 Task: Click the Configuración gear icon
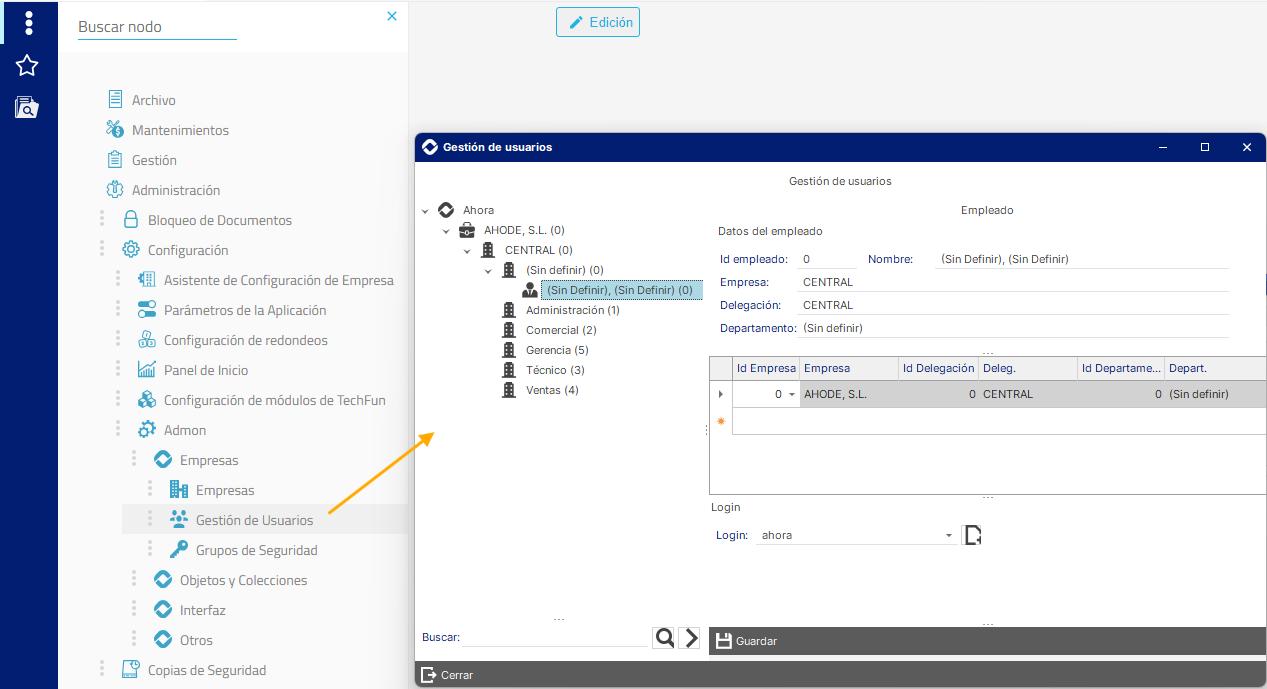pos(131,250)
